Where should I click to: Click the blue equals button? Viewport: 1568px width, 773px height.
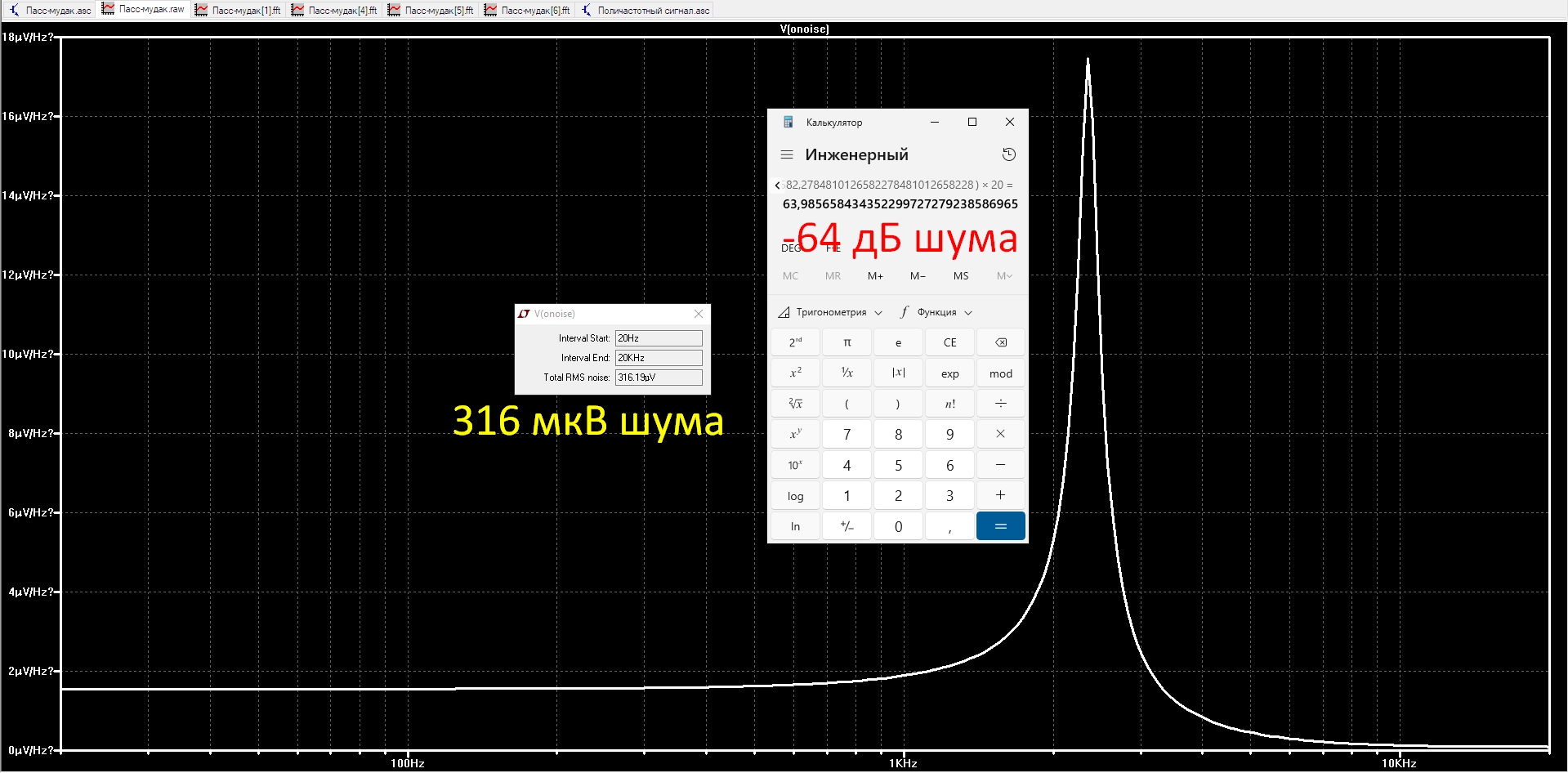[1001, 526]
